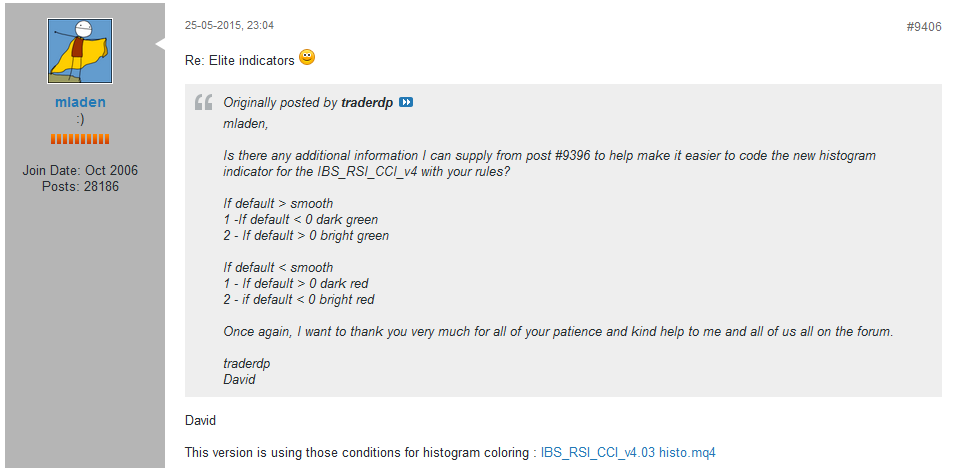
Task: Click the 25-05-2015, 23:04 post timestamp
Action: tap(229, 25)
